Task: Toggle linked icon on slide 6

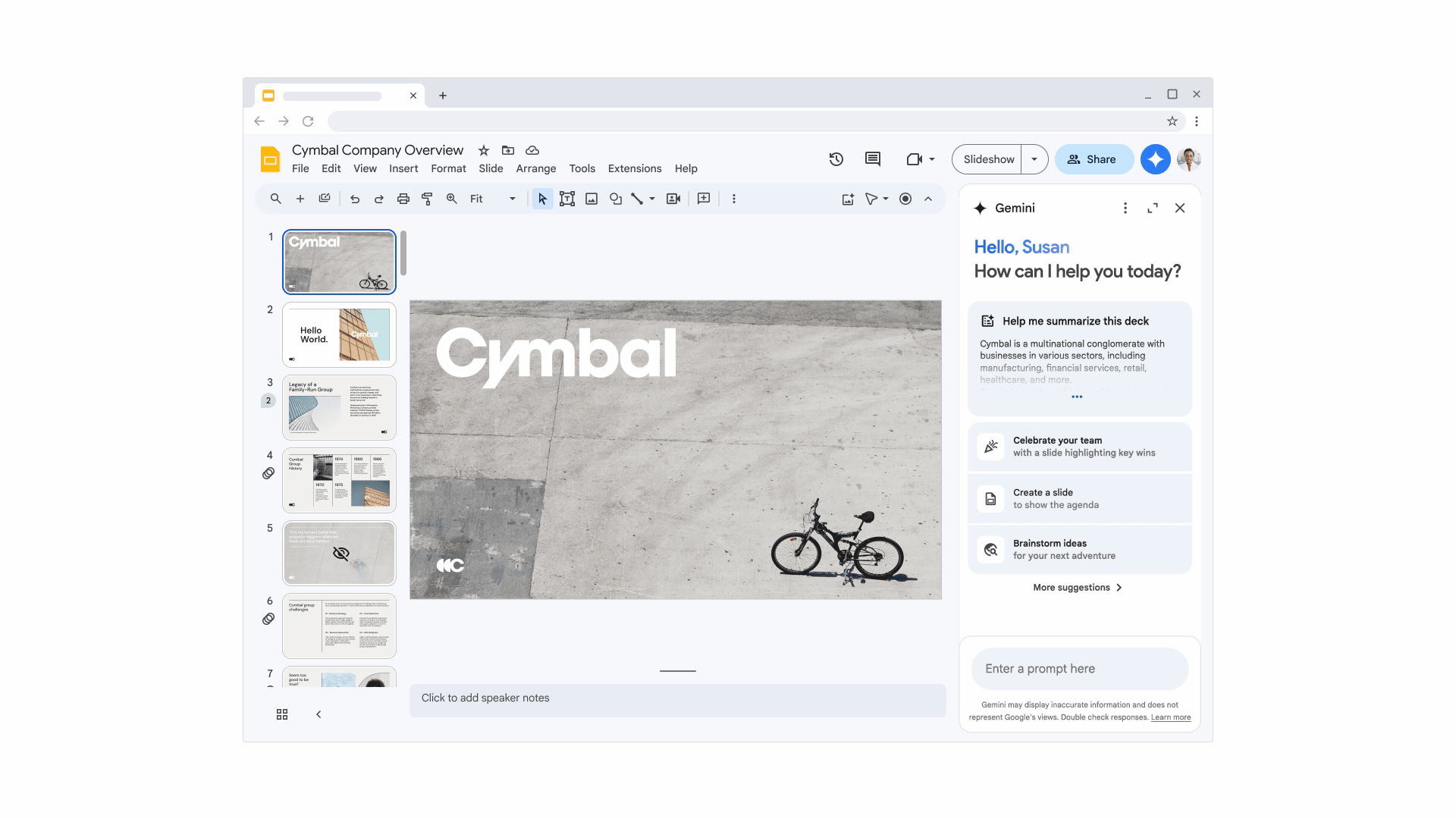Action: 268,618
